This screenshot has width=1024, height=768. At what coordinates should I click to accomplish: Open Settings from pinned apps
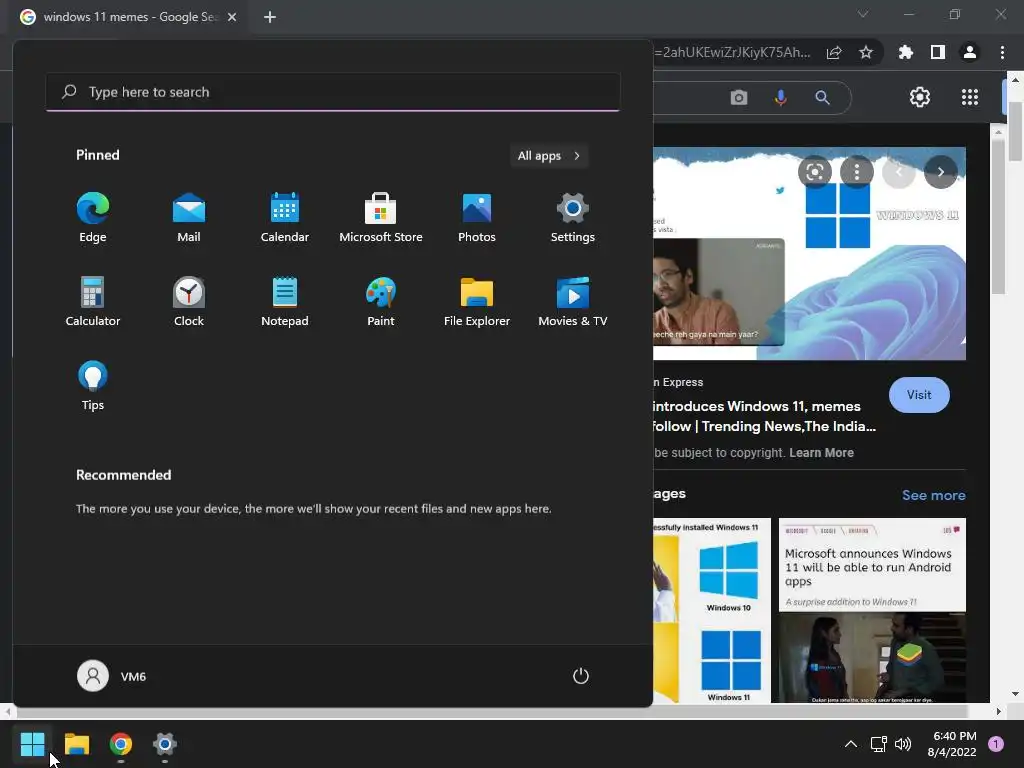pyautogui.click(x=573, y=217)
